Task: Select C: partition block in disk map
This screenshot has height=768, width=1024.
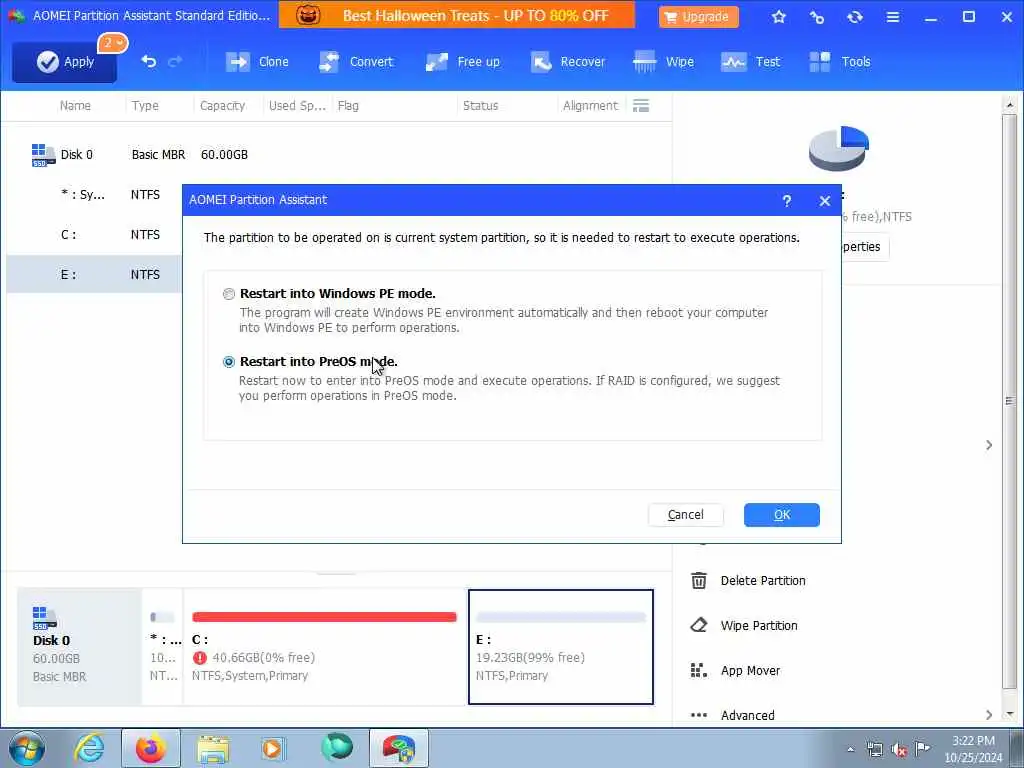Action: point(325,647)
